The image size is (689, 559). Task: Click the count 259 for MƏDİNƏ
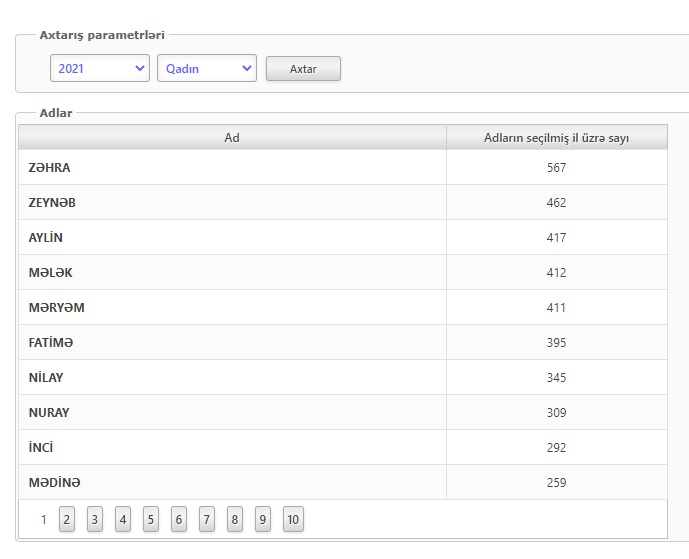556,483
